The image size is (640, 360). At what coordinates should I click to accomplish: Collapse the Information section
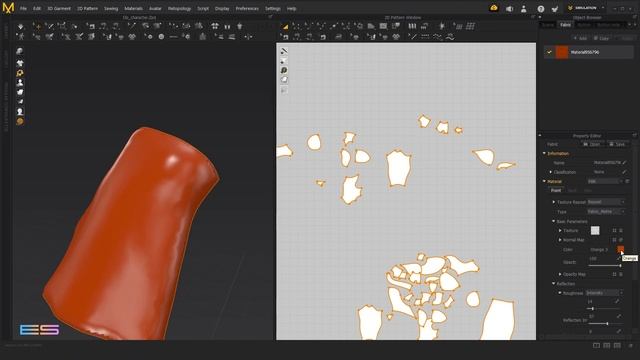point(544,153)
